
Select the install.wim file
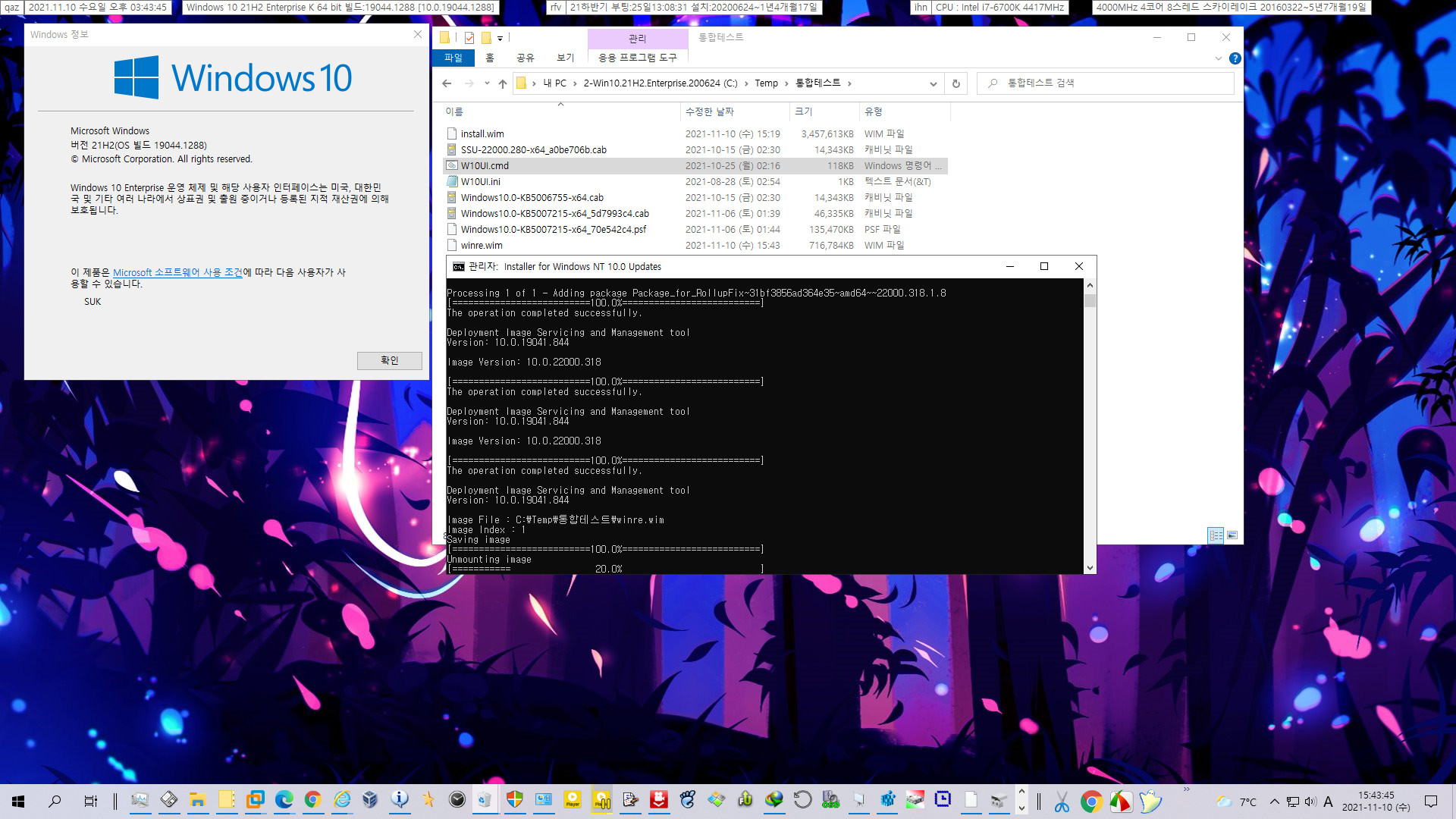482,134
